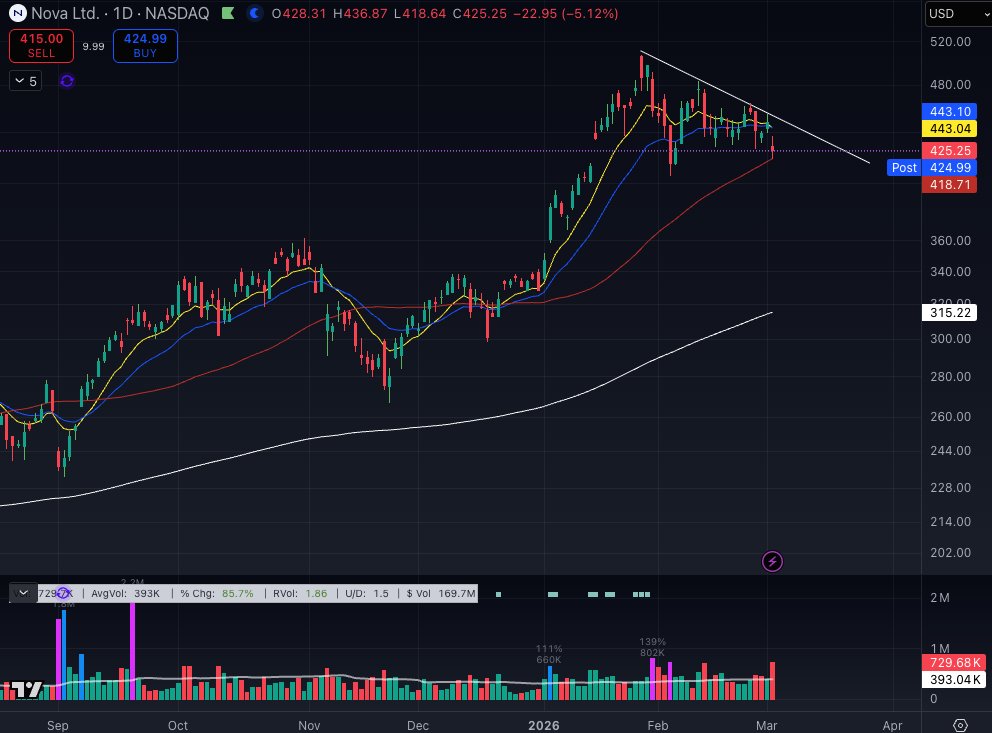
Task: Click the white 315.22 moving average label
Action: coord(950,312)
